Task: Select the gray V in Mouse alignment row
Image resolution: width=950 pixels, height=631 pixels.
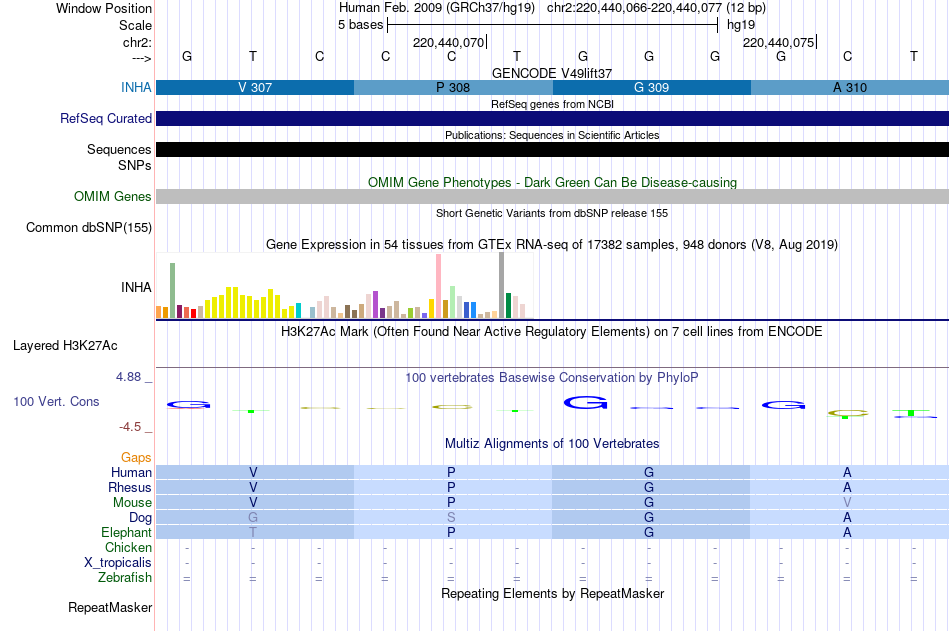Action: [847, 502]
